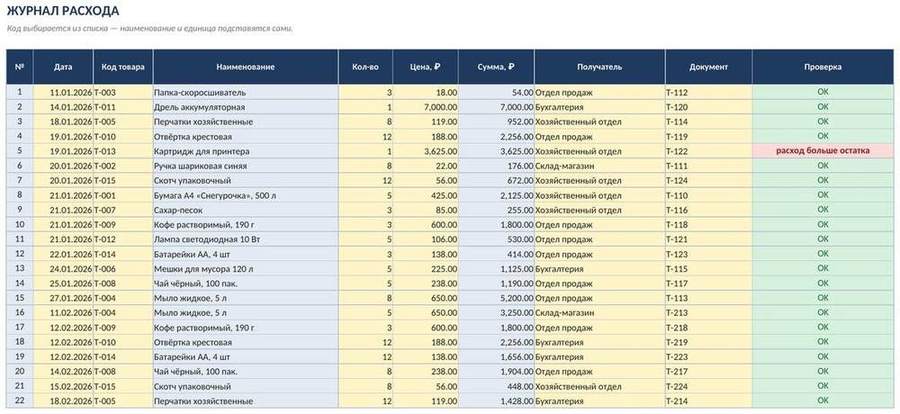
Task: Select date cell 11.01.2026
Action: coord(63,92)
